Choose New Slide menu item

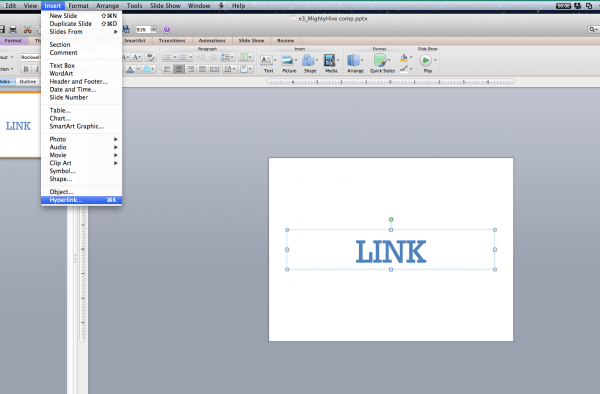pyautogui.click(x=82, y=16)
